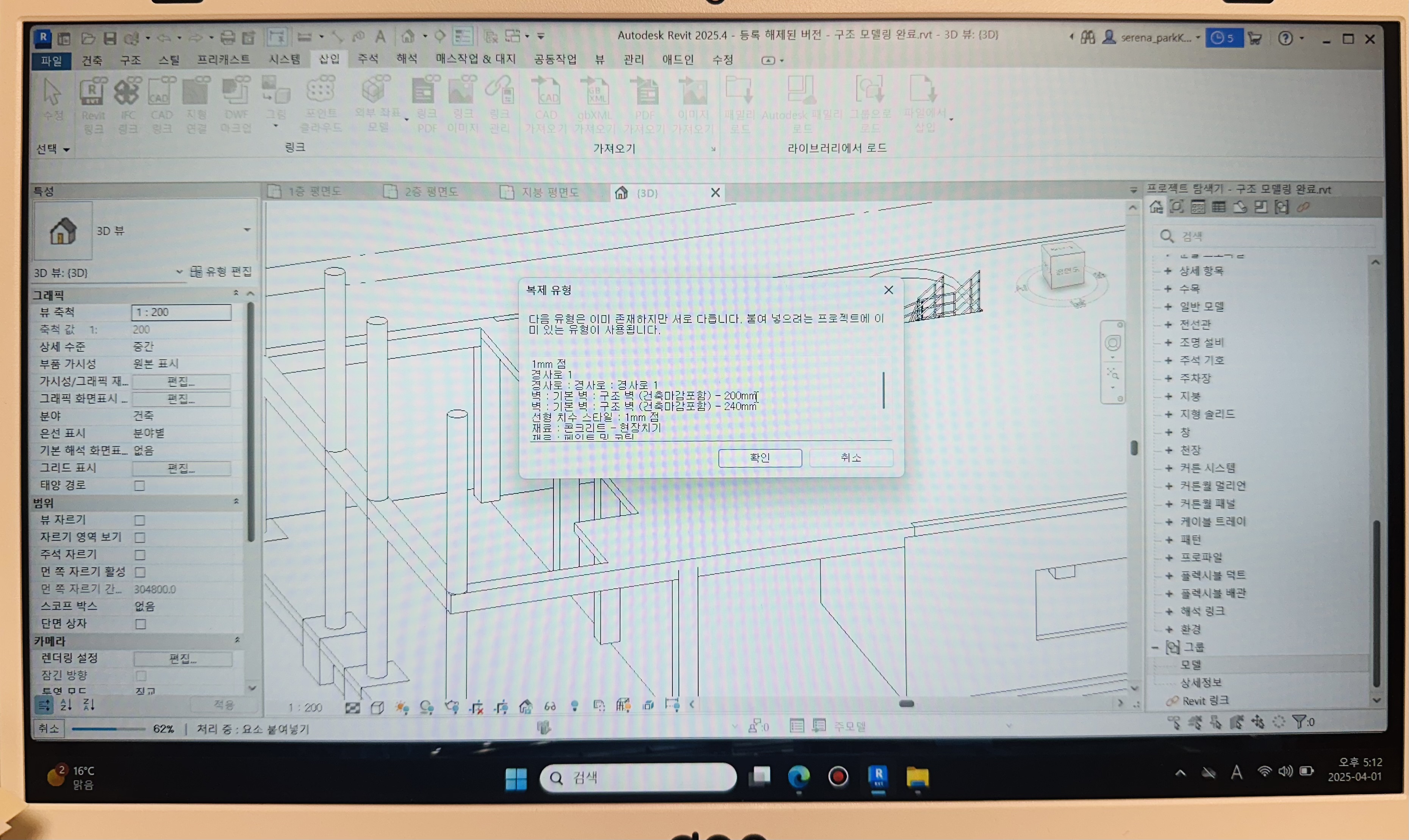Open the 구조 ribbon tab

pos(130,60)
